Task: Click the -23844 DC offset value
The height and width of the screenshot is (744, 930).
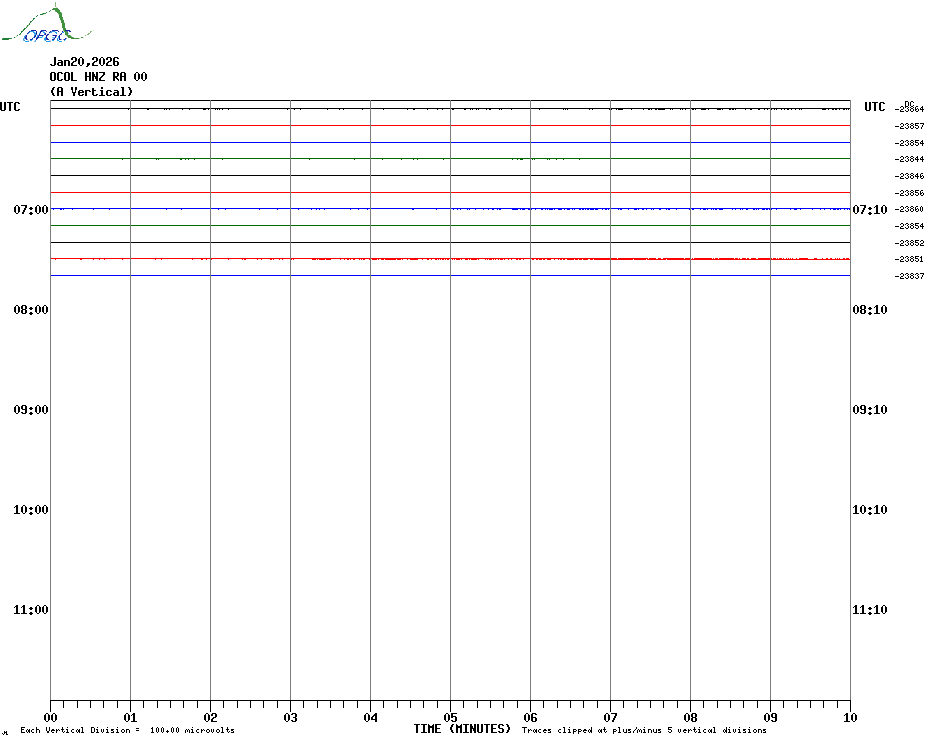Action: [x=910, y=159]
